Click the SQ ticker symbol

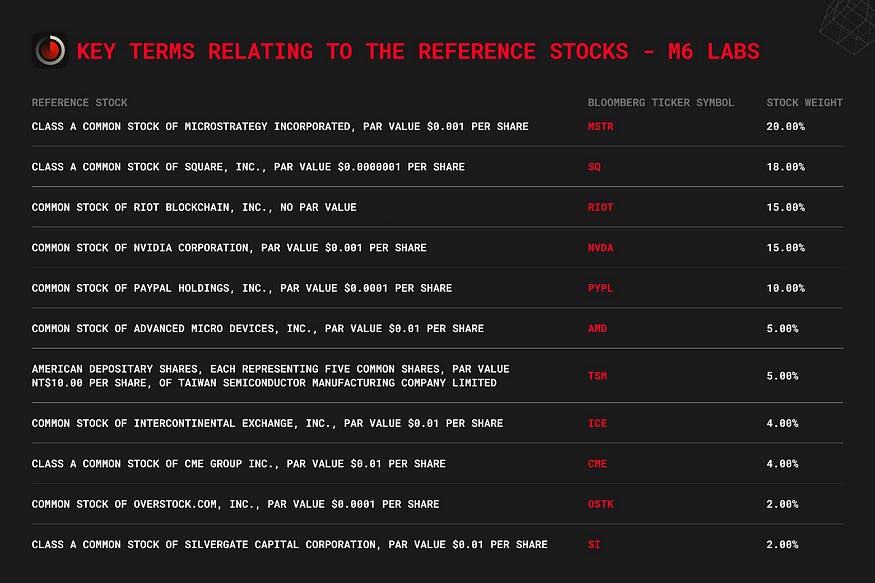point(594,167)
